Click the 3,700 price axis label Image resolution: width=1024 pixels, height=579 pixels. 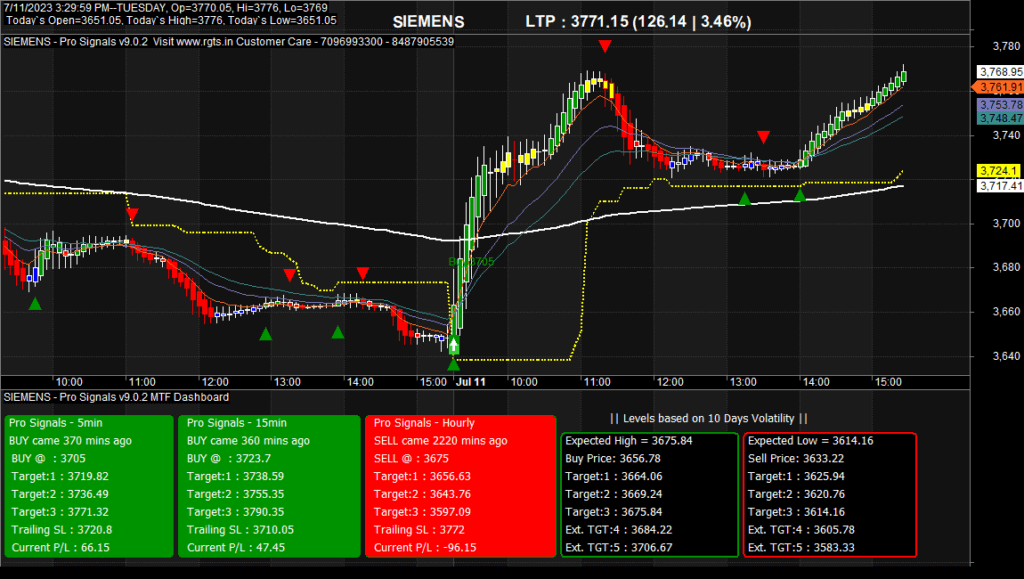(1006, 223)
